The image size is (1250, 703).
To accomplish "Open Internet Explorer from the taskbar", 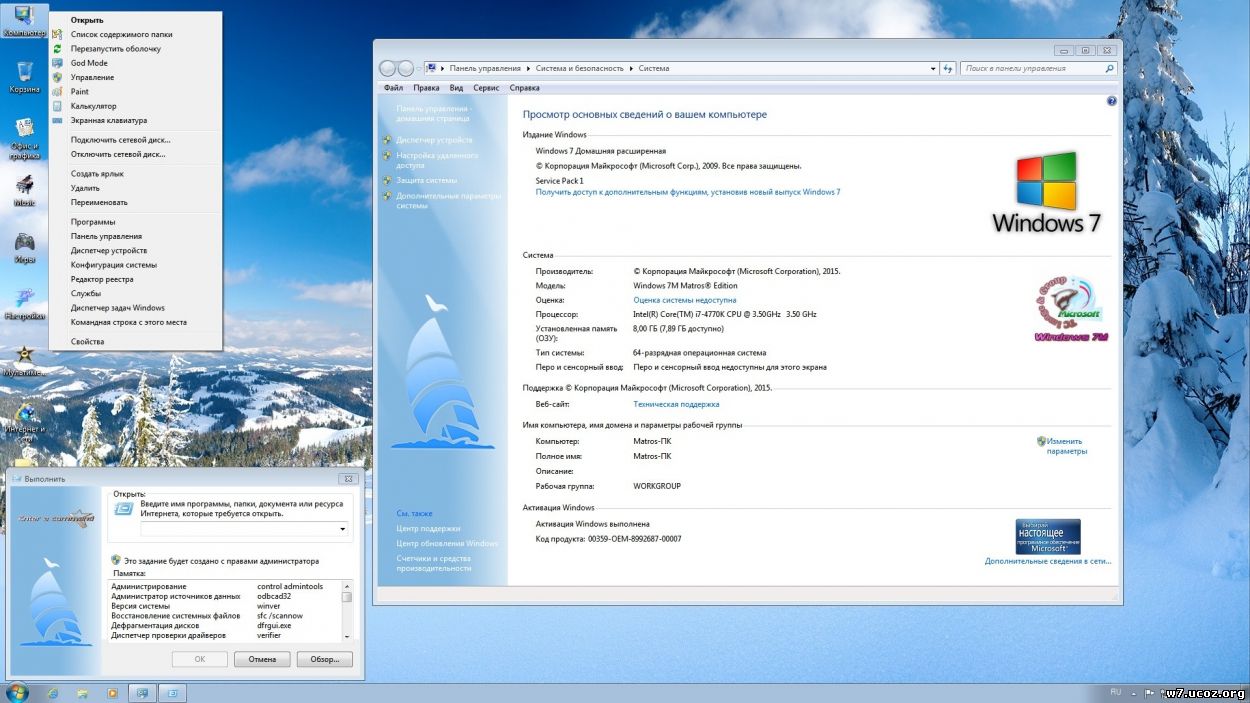I will pyautogui.click(x=53, y=692).
